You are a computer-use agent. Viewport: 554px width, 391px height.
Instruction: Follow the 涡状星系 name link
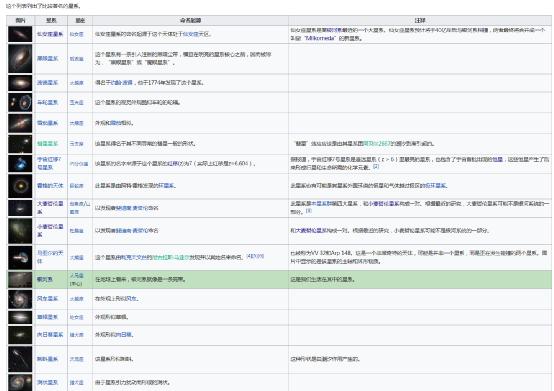47,382
